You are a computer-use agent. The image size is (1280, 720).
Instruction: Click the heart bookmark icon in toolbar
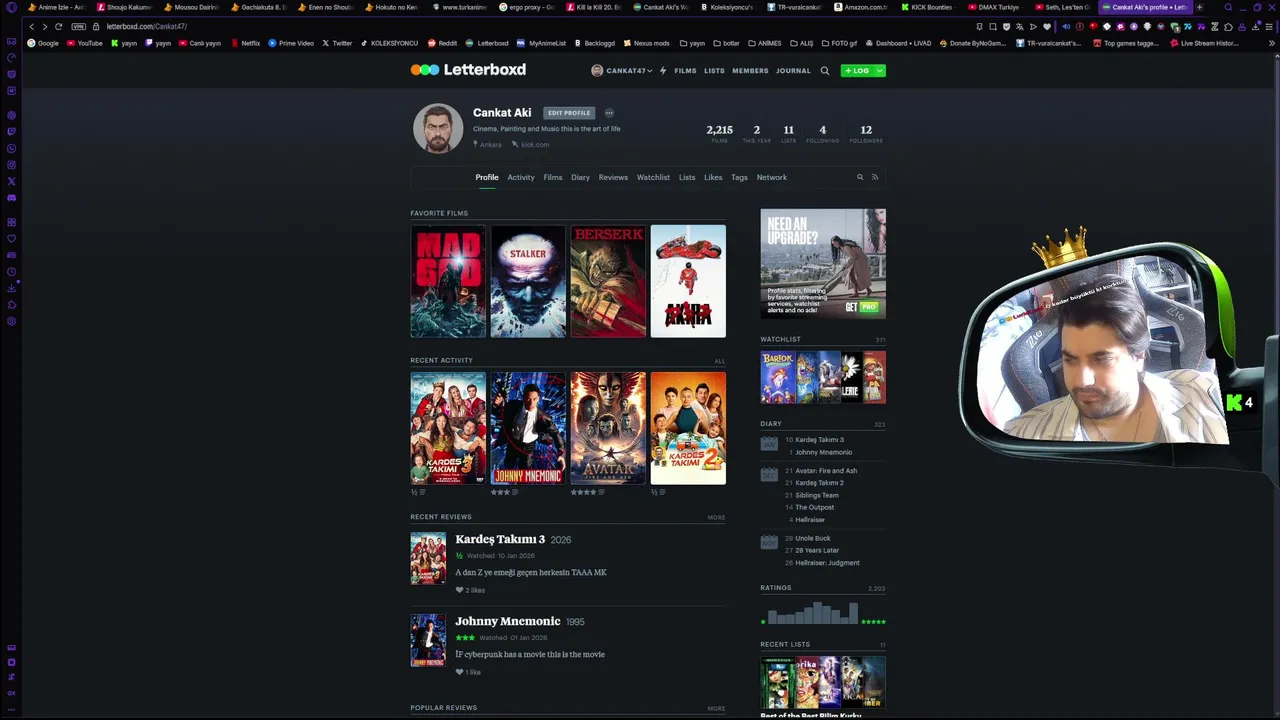pyautogui.click(x=1047, y=26)
